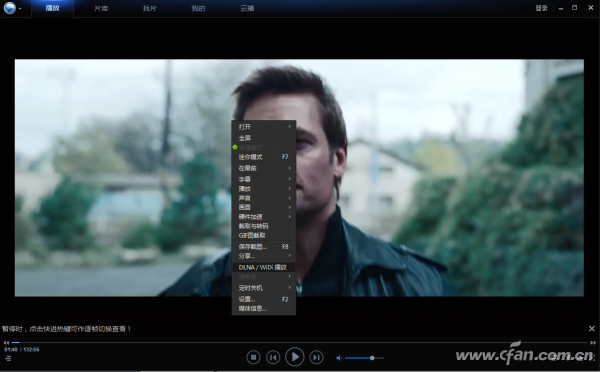Choose 截取与转码 menu entry
Image resolution: width=600 pixels, height=372 pixels.
(264, 226)
